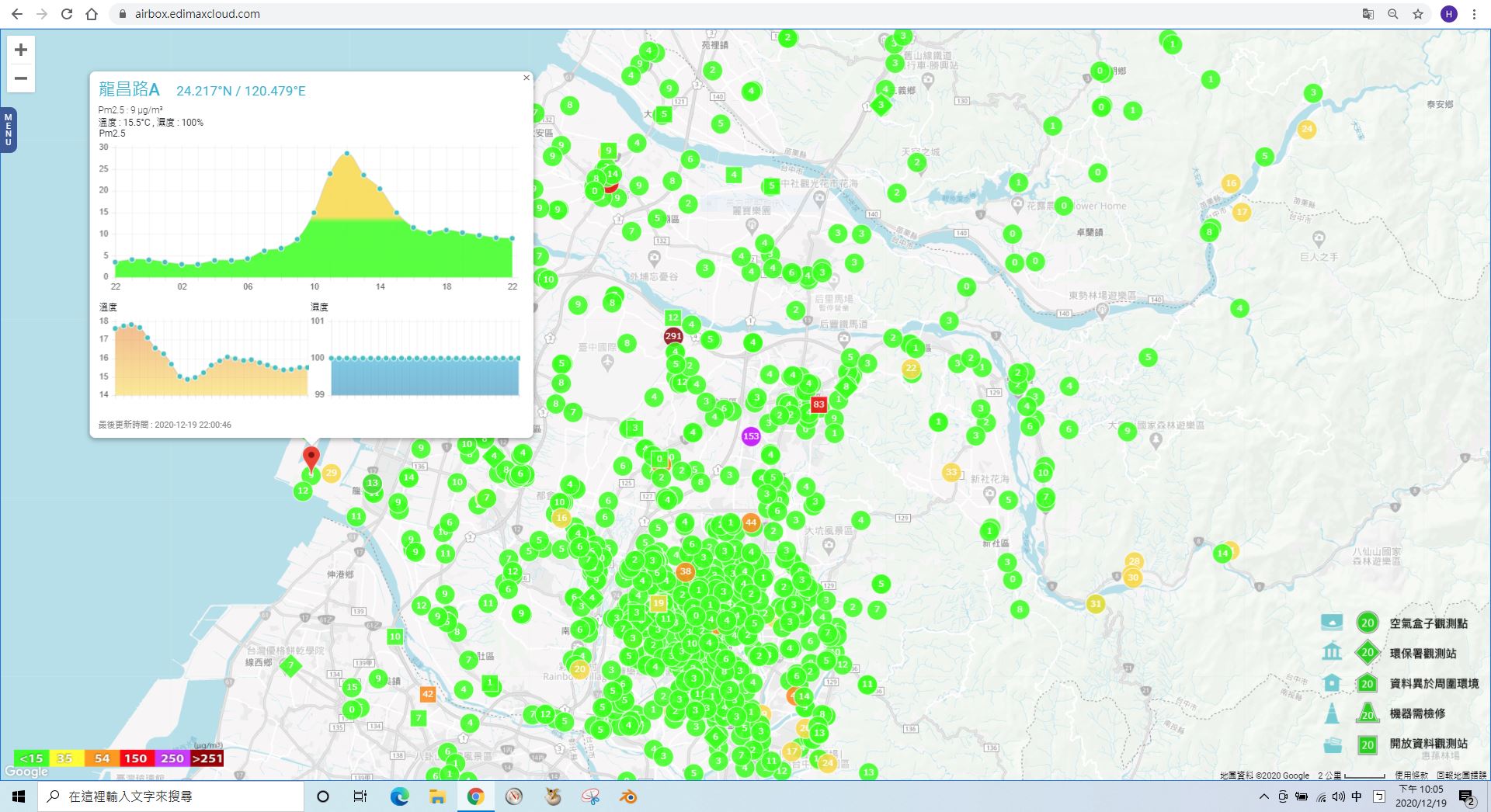1491x812 pixels.
Task: Click the browser back arrow
Action: [17, 14]
